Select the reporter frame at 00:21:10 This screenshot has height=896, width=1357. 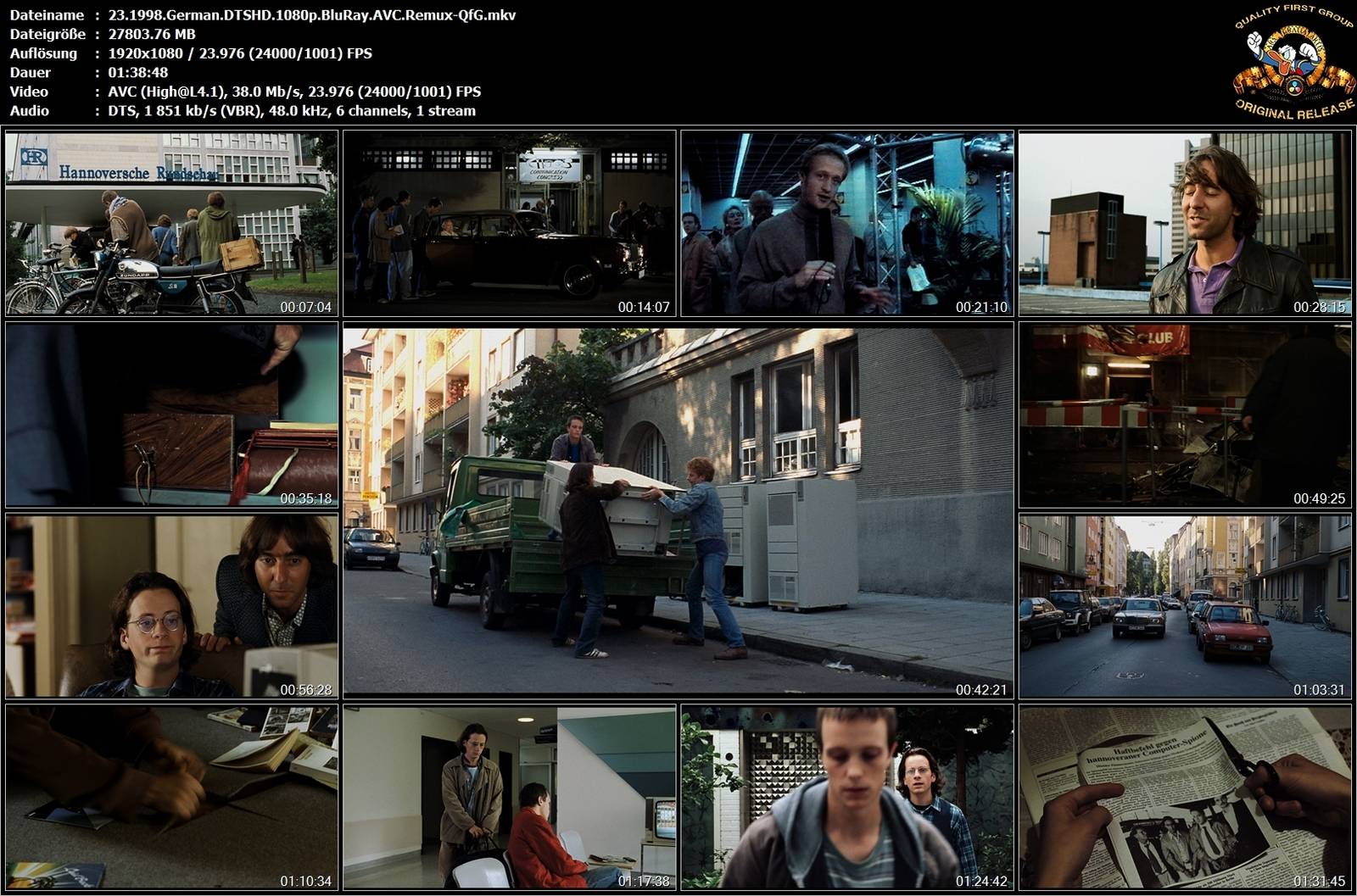pyautogui.click(x=847, y=224)
